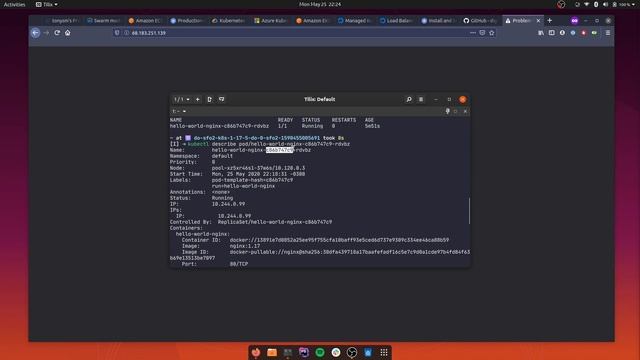The height and width of the screenshot is (360, 640).
Task: Switch to the GitHub tab
Action: click(x=480, y=20)
